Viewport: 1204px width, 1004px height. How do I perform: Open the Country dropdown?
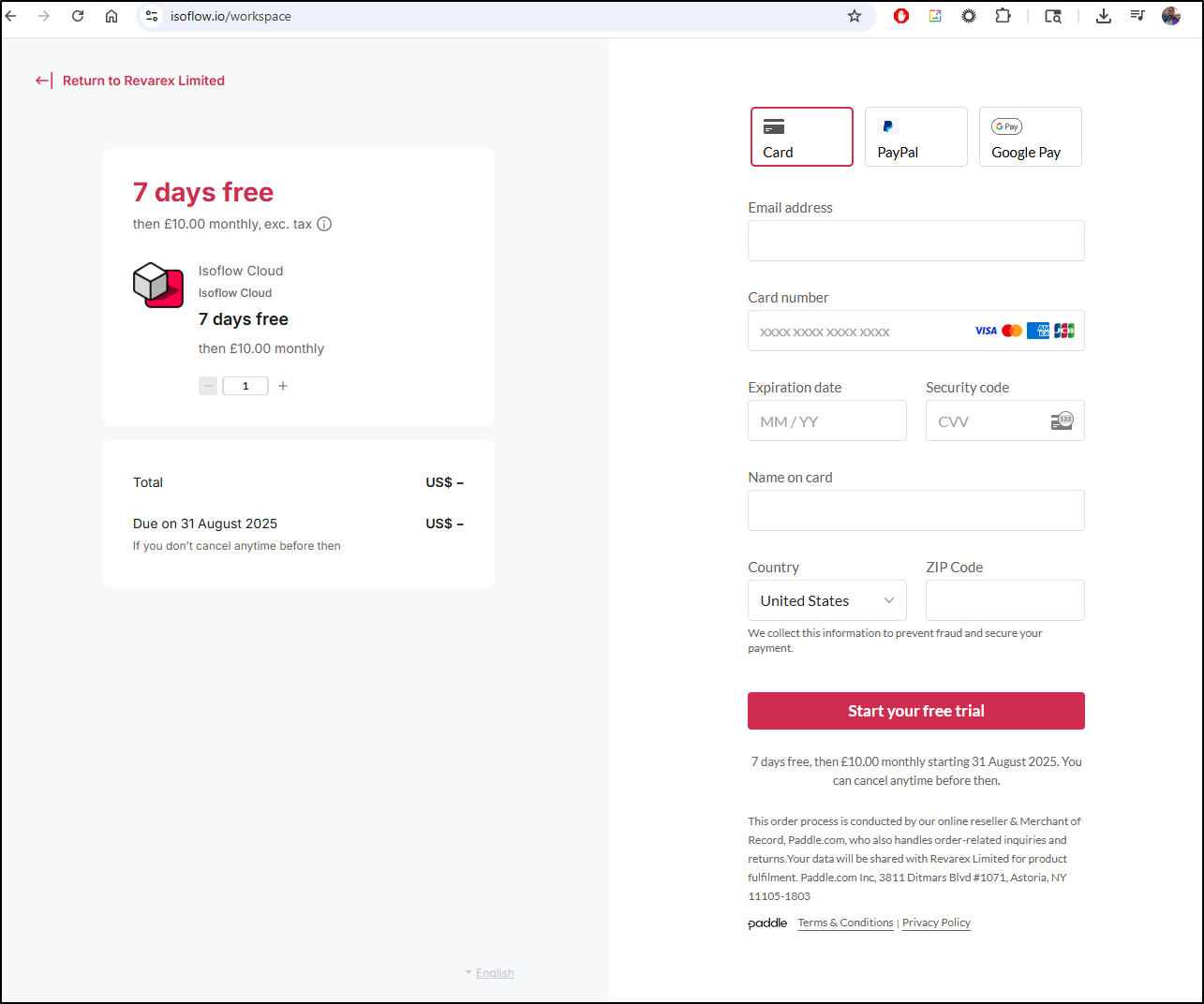coord(827,600)
